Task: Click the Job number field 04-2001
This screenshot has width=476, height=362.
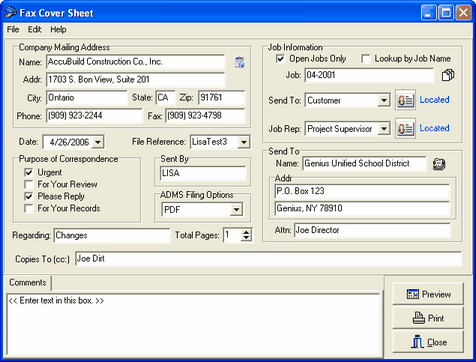Action: [x=369, y=75]
